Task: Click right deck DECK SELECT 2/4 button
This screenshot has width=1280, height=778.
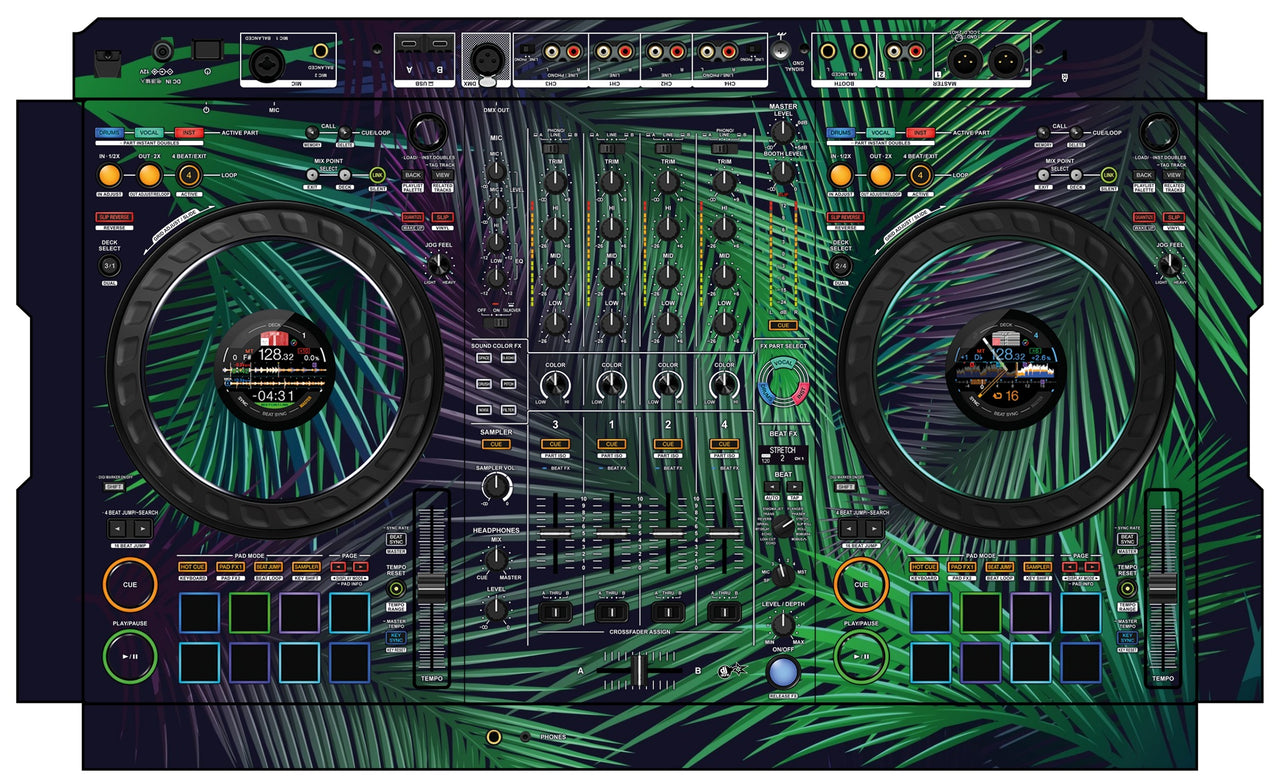Action: pyautogui.click(x=841, y=266)
